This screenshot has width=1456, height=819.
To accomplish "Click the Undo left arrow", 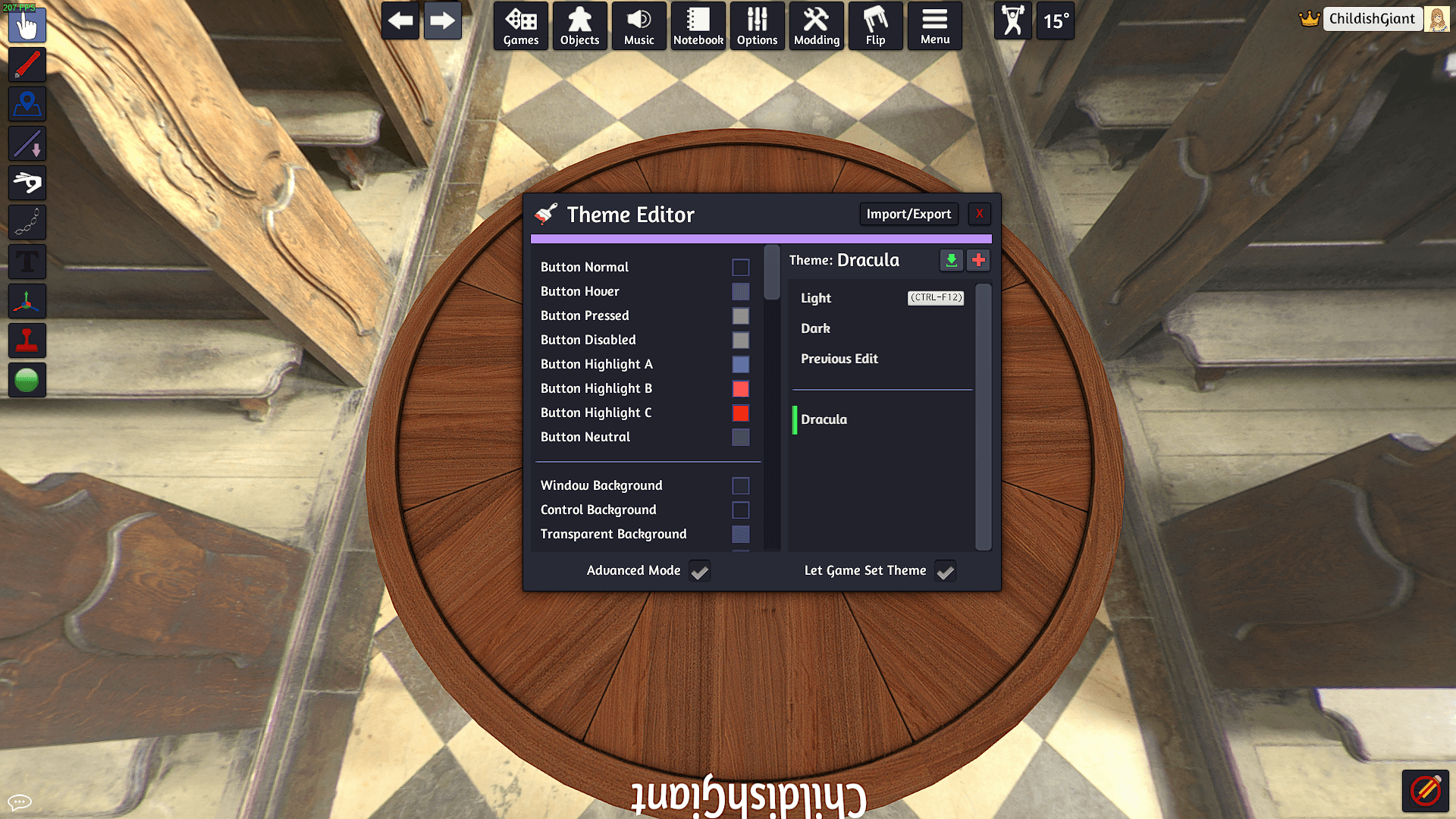I will tap(400, 21).
